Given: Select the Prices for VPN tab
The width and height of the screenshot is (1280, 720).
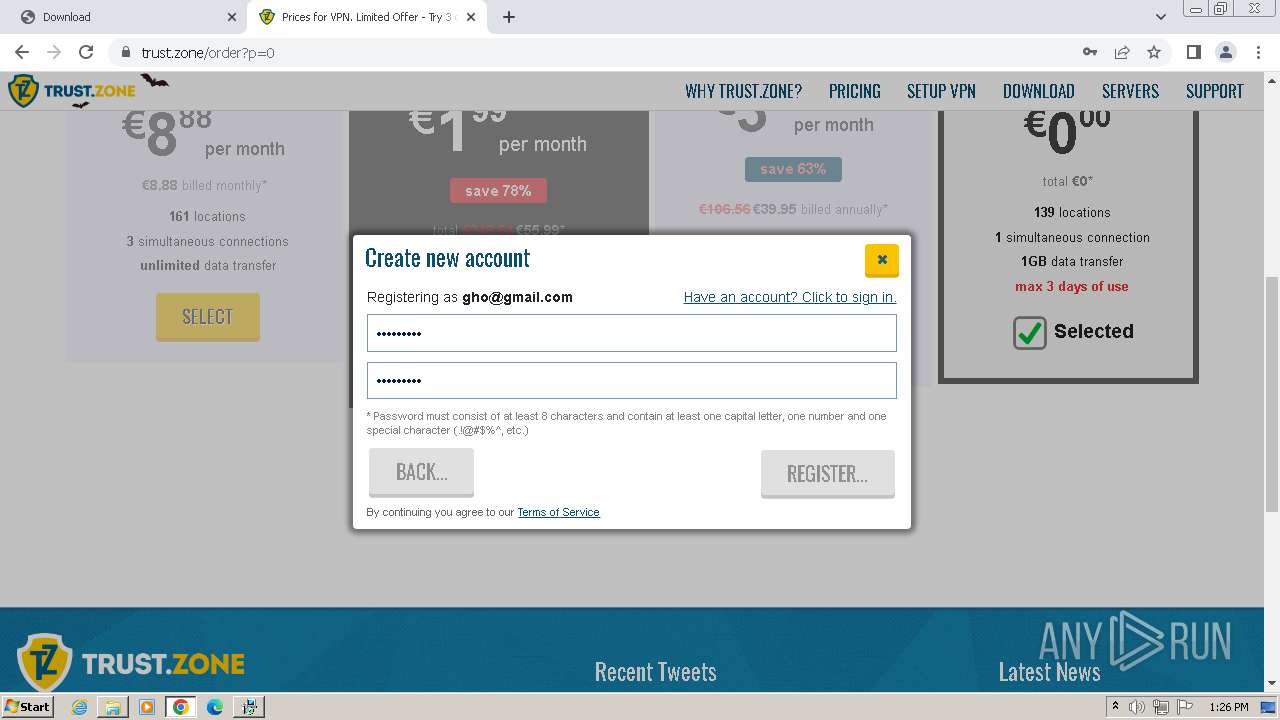Looking at the screenshot, I should point(366,17).
